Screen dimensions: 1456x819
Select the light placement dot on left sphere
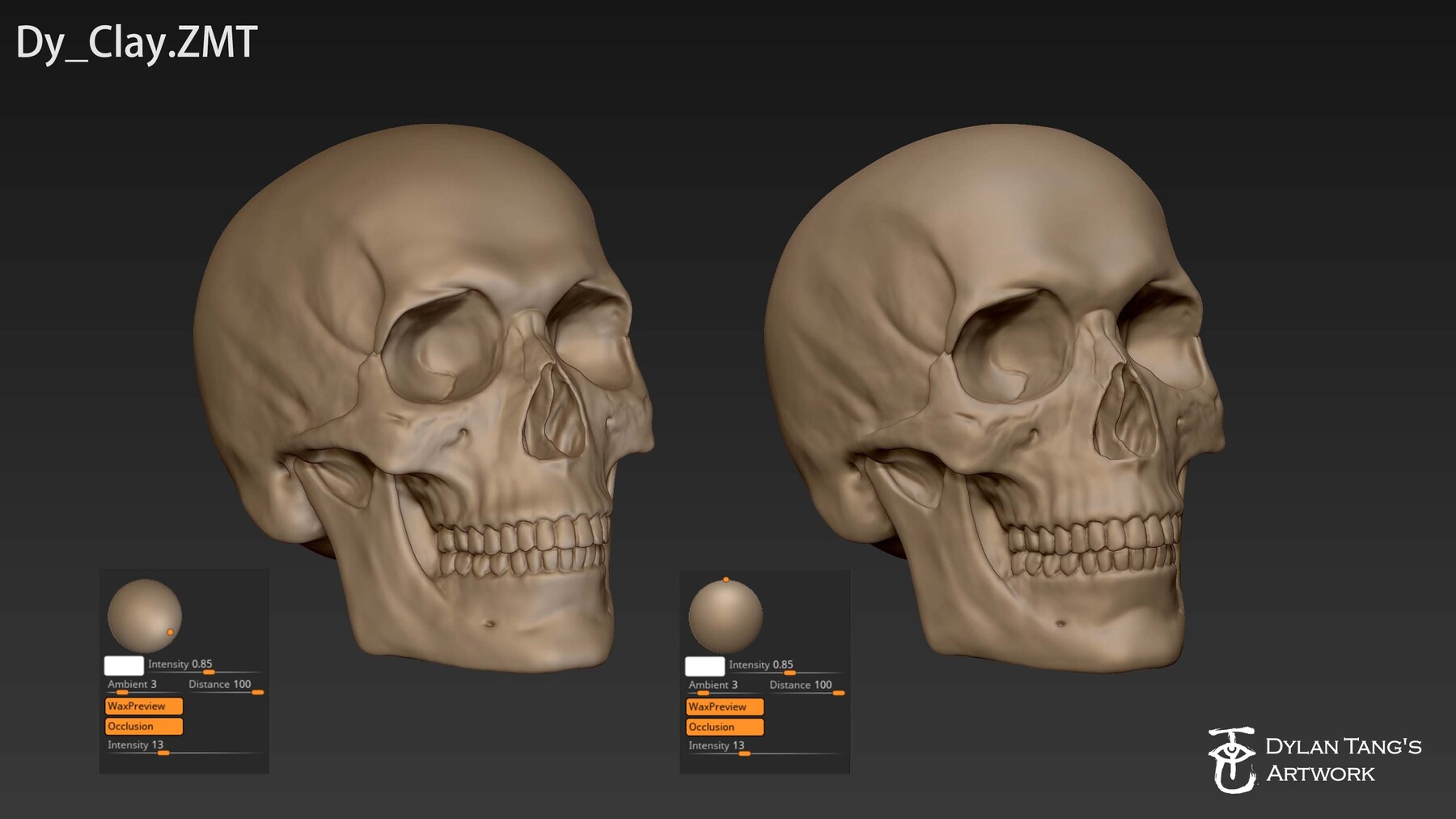170,631
